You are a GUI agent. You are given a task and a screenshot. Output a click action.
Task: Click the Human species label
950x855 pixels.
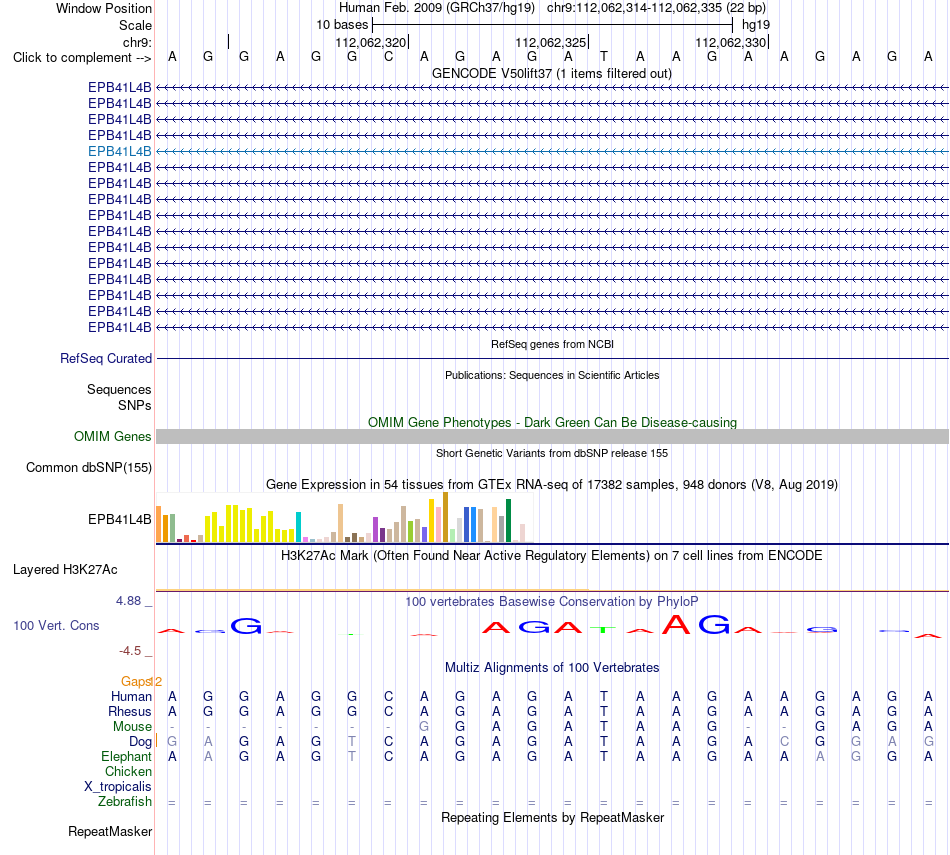pos(131,697)
